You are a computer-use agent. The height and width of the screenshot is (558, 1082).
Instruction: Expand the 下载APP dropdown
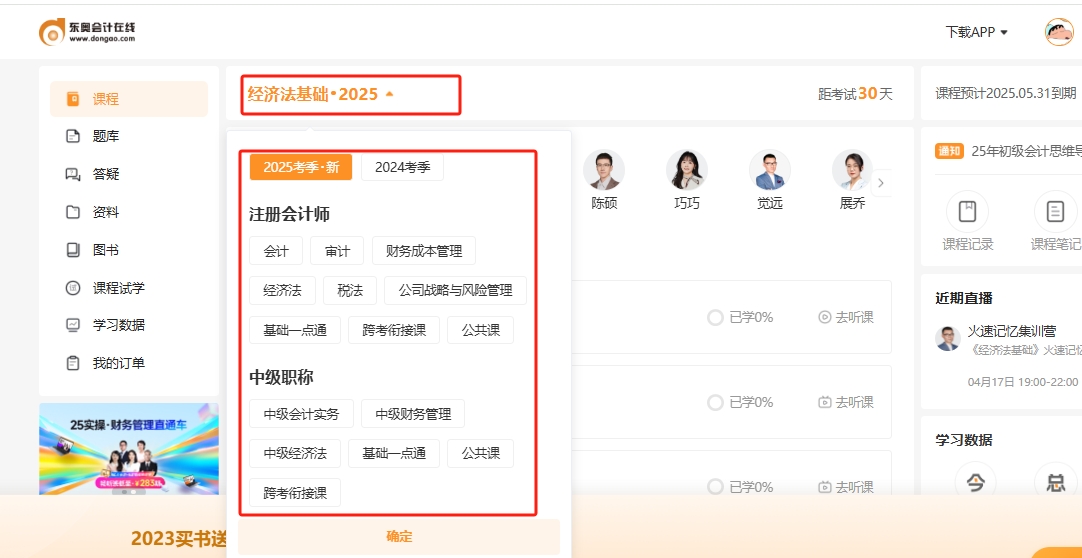976,32
